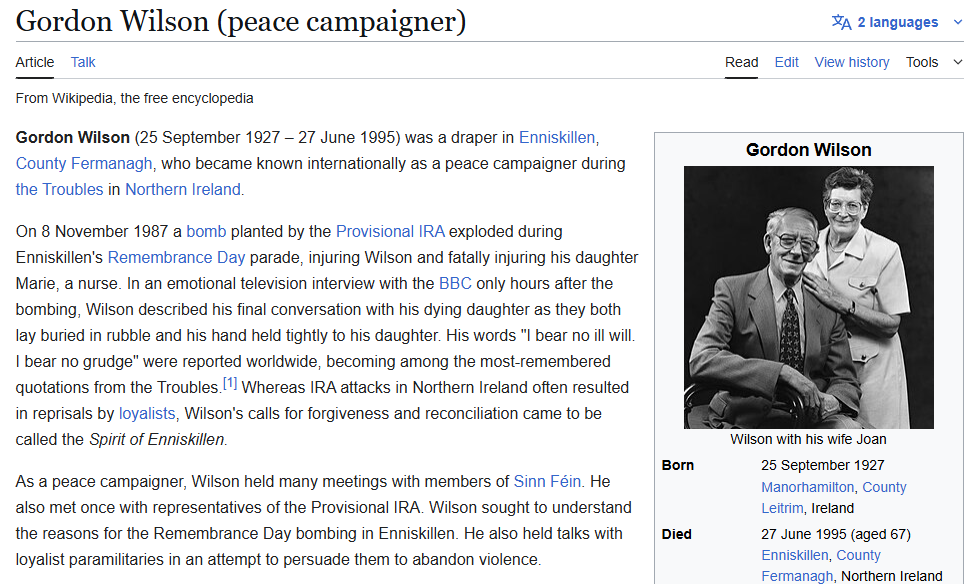The width and height of the screenshot is (970, 584).
Task: Open the 2 languages selector
Action: pos(897,22)
